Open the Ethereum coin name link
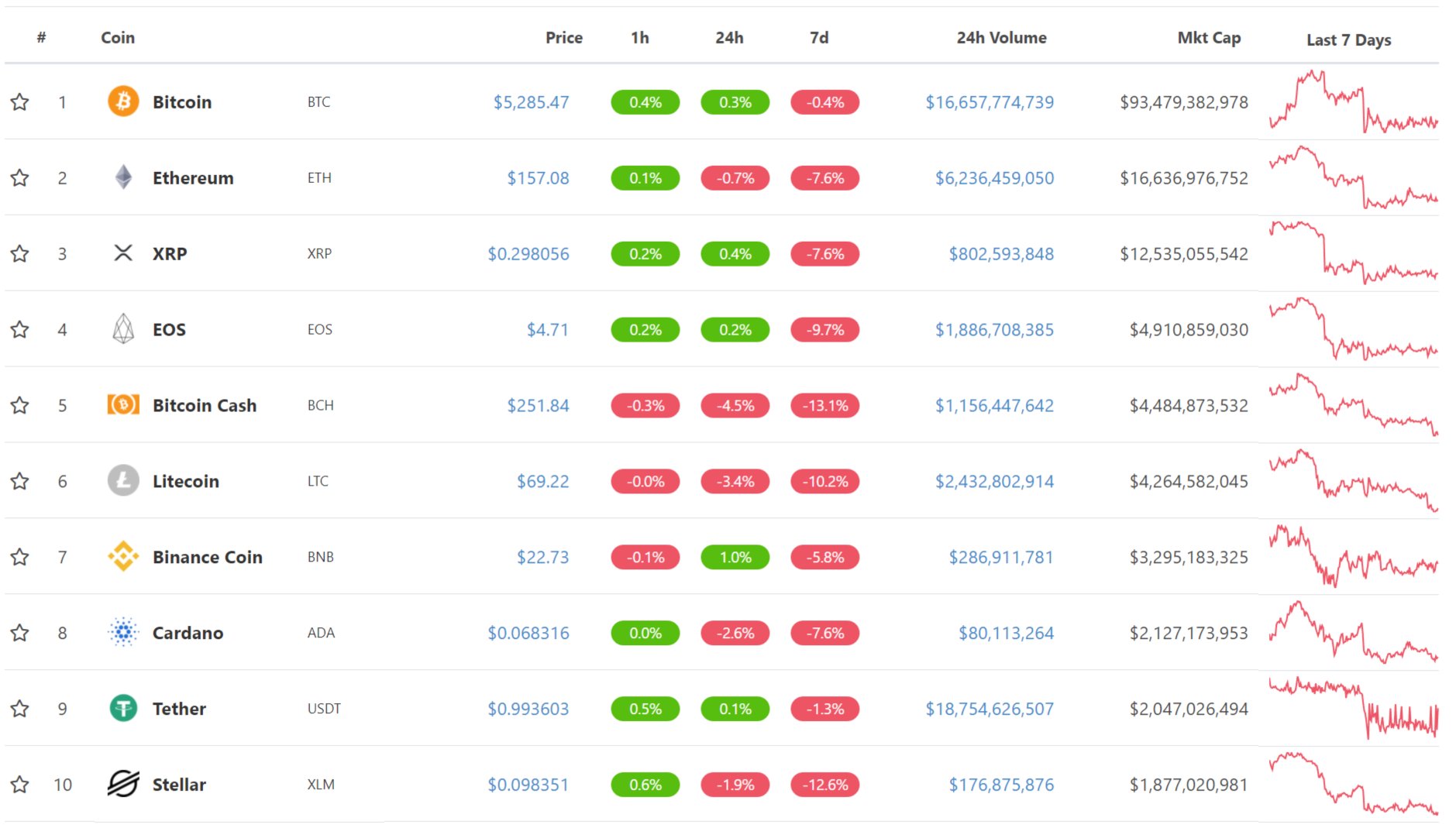Screen dimensions: 1456x828 coord(193,177)
